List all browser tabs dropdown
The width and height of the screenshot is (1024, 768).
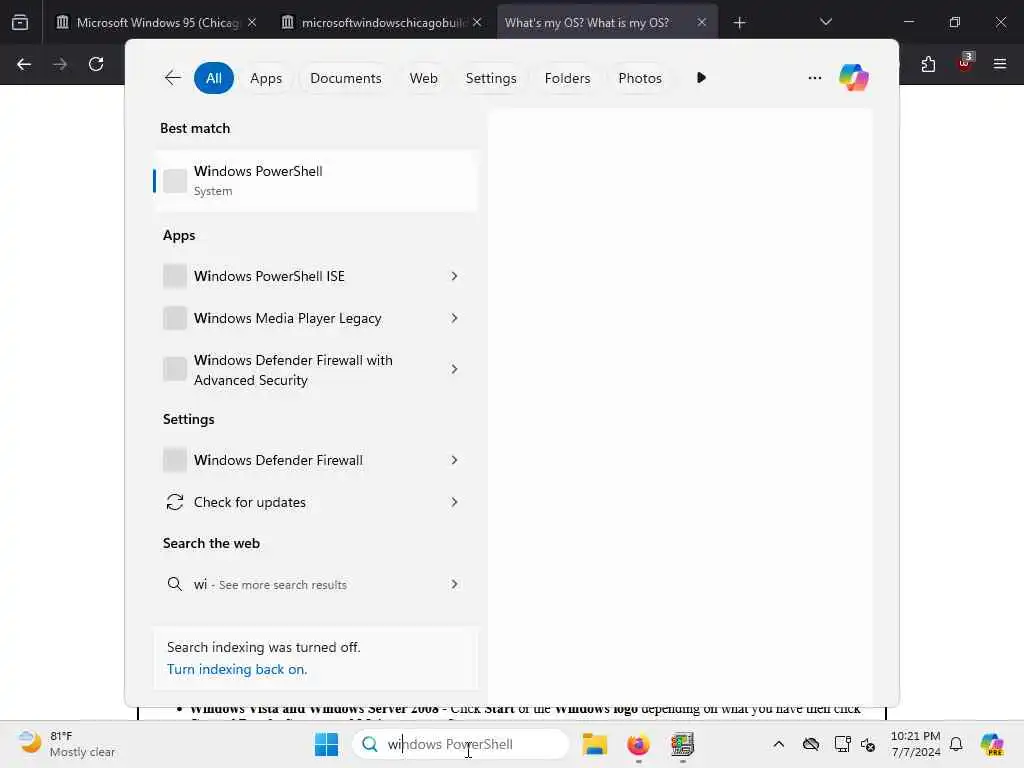click(825, 22)
